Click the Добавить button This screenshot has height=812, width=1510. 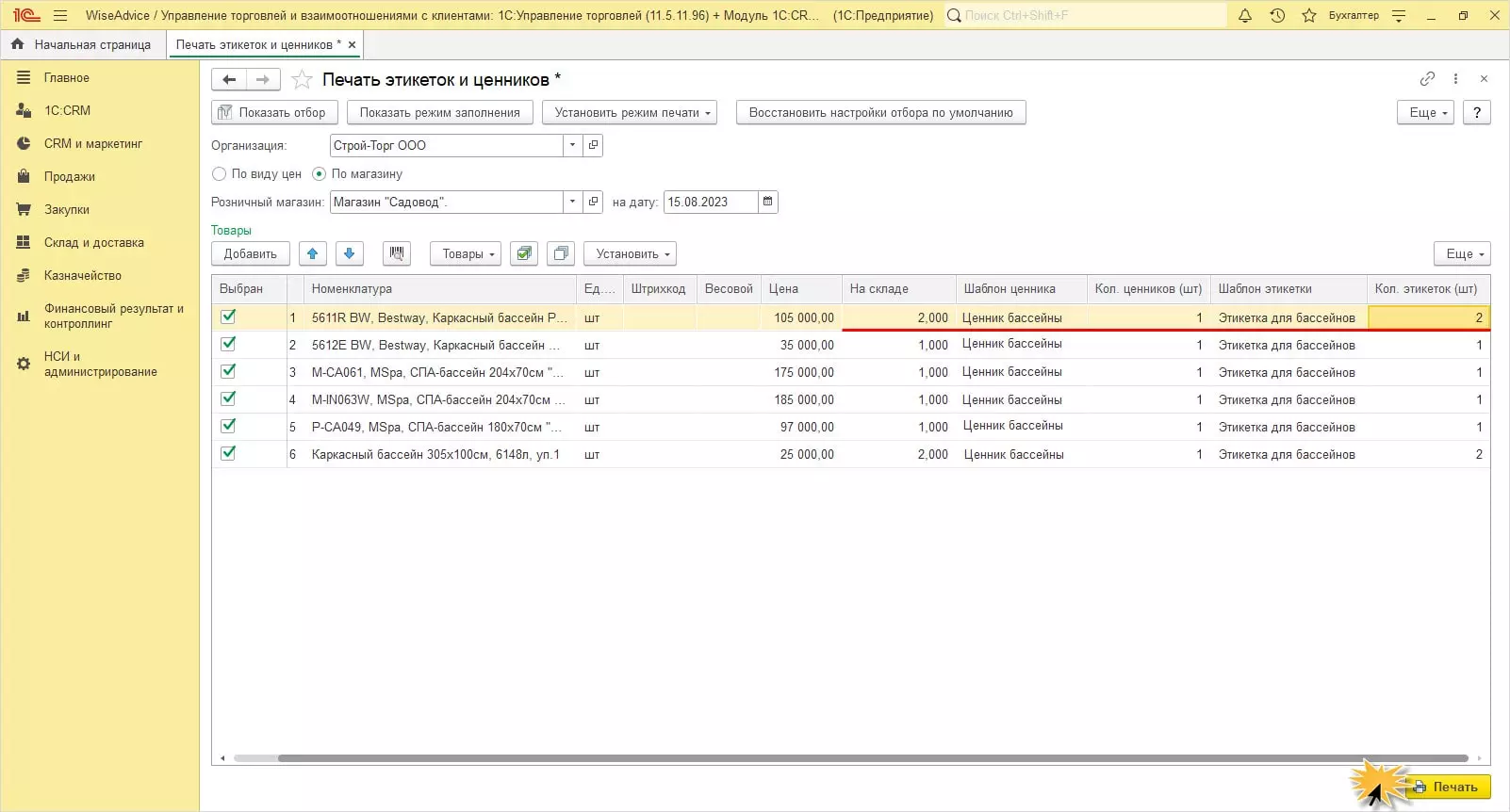pos(251,253)
